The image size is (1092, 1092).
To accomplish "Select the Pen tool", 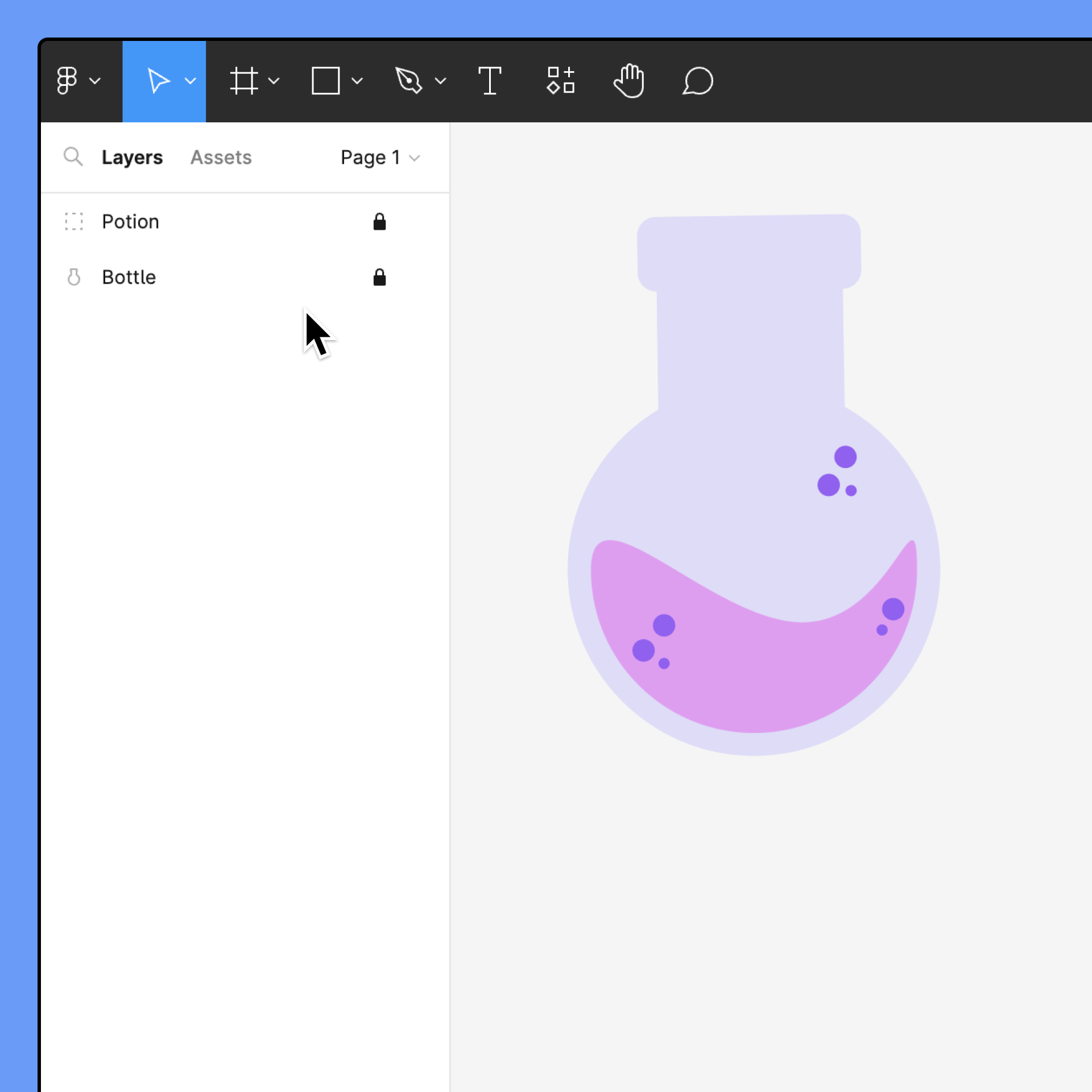I will coord(408,81).
